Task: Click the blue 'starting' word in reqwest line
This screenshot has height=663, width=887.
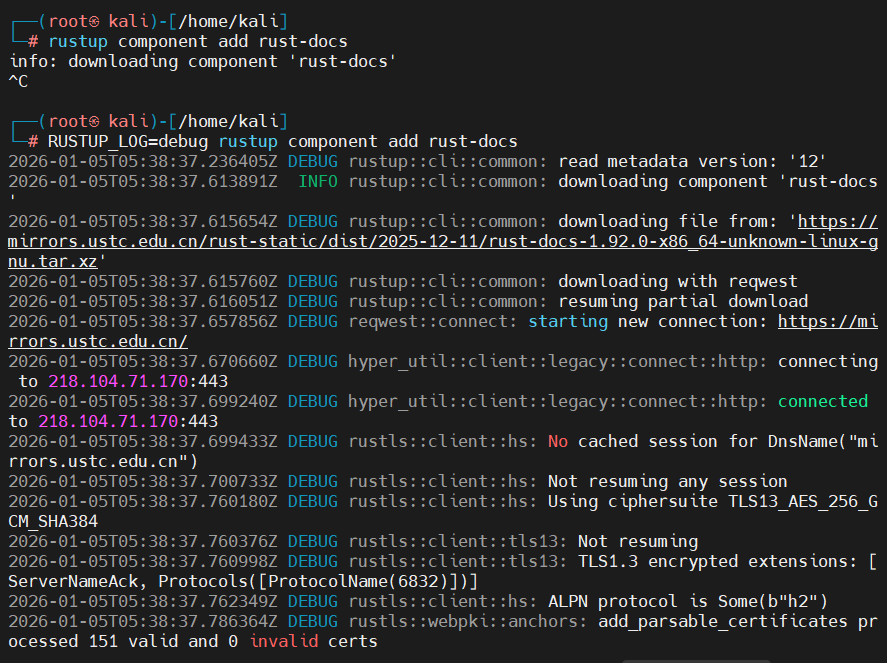Action: pos(567,321)
